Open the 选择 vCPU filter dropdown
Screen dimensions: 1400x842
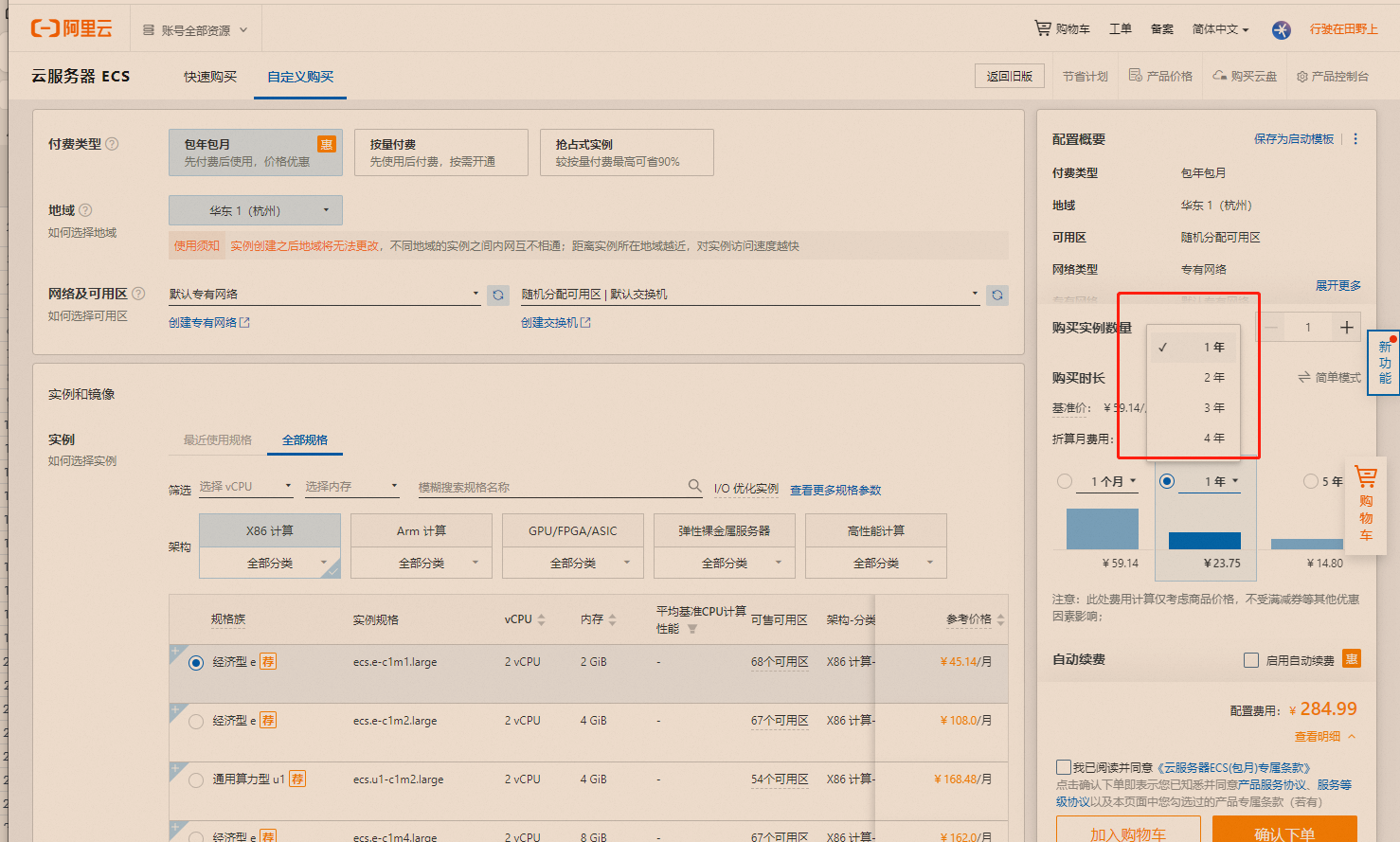tap(246, 486)
